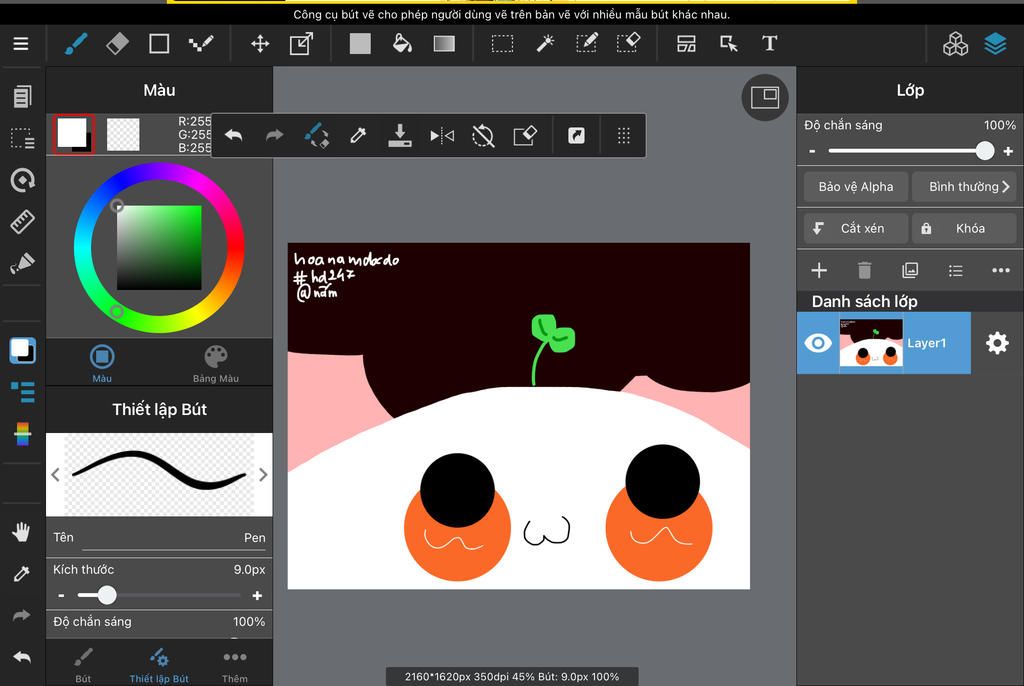Select the white foreground color swatch

tap(73, 135)
